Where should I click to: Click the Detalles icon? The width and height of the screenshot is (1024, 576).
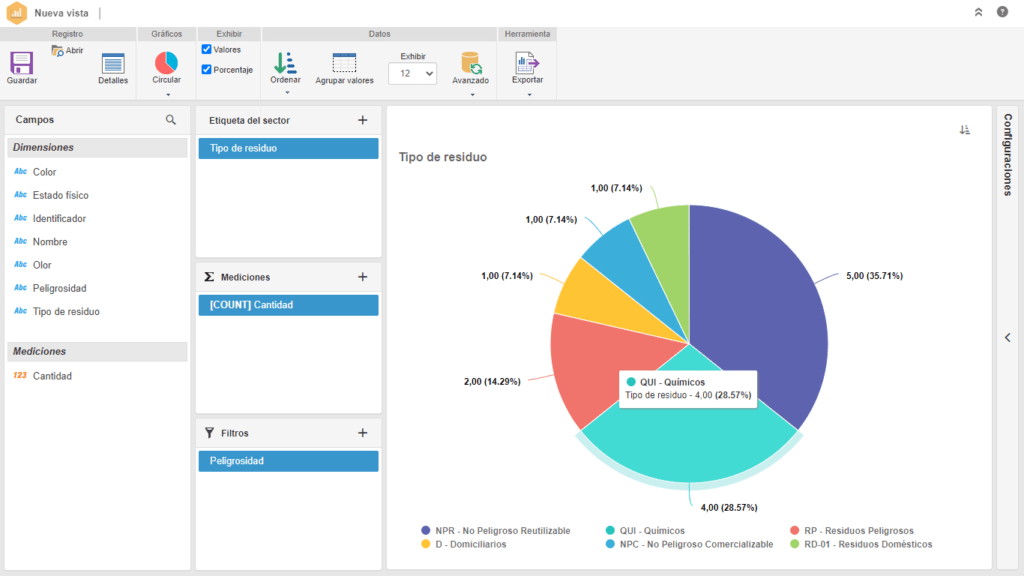[x=113, y=64]
